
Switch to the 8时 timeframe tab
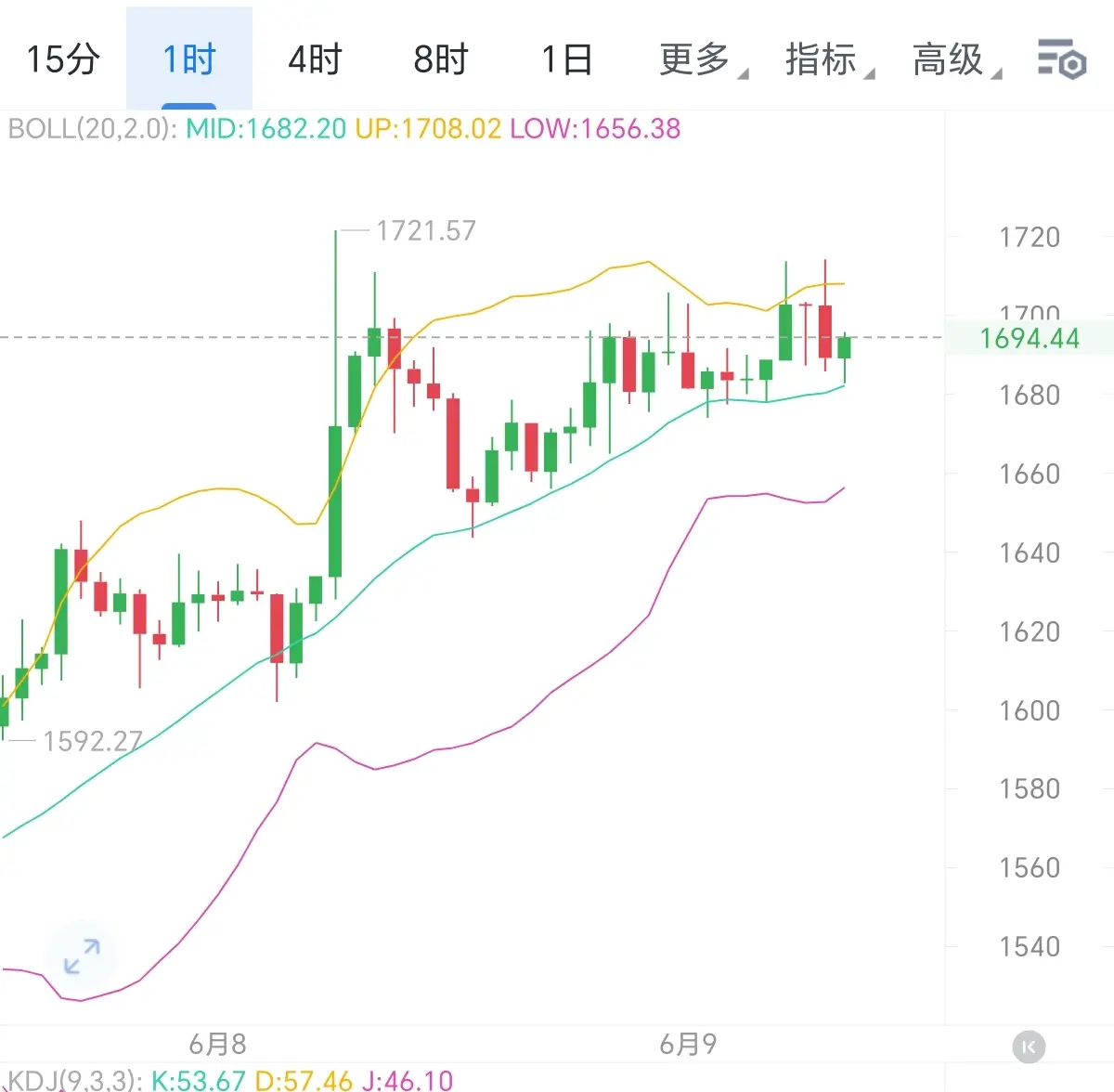(440, 59)
